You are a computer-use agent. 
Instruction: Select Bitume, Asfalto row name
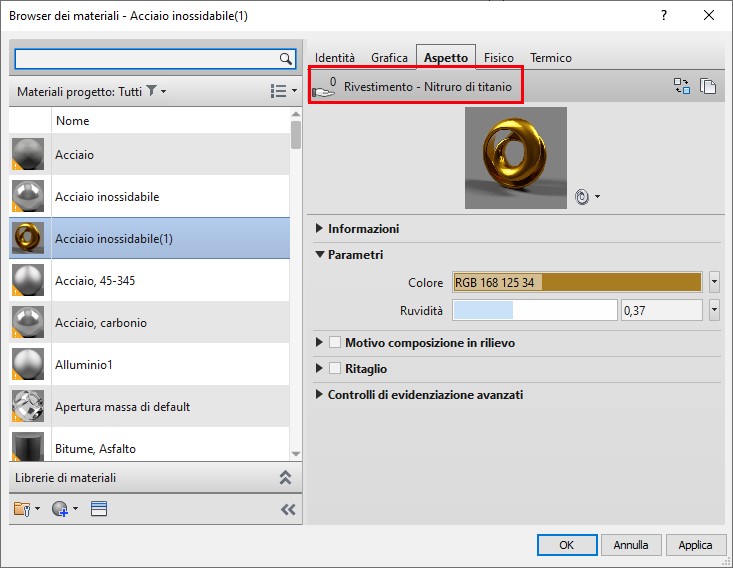tap(95, 449)
